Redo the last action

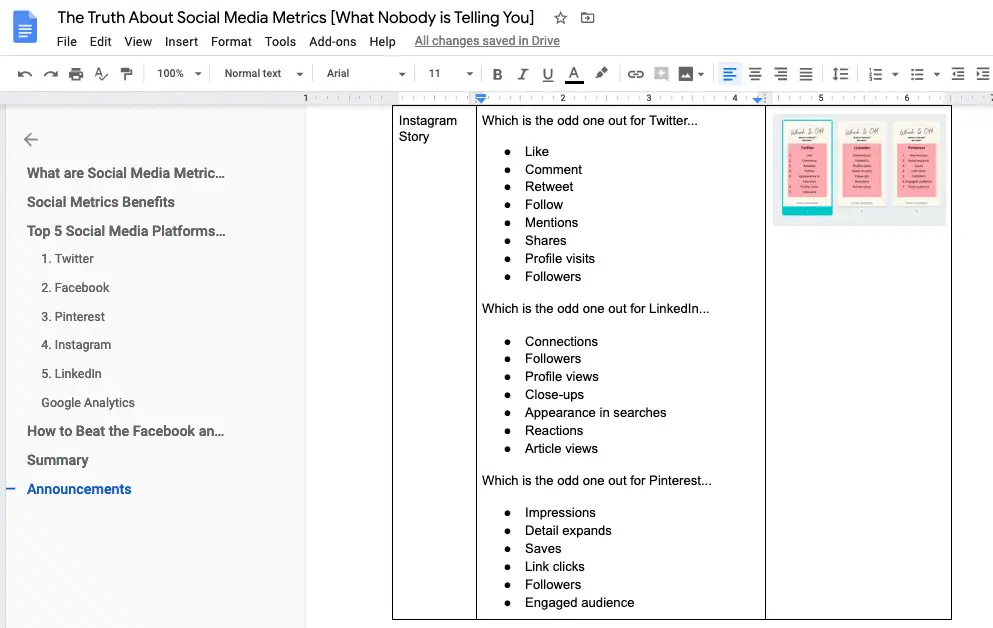pos(51,74)
